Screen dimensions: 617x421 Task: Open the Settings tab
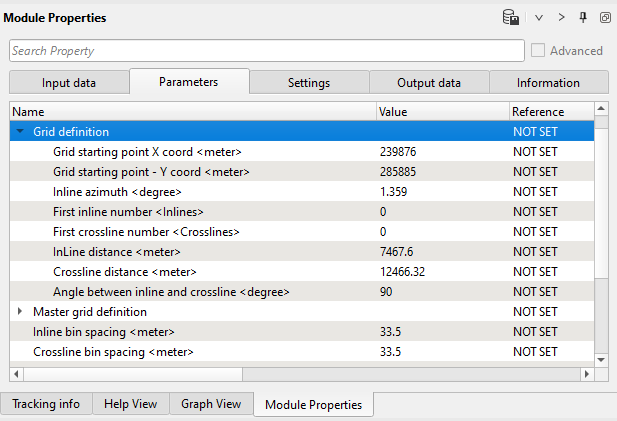tap(309, 83)
